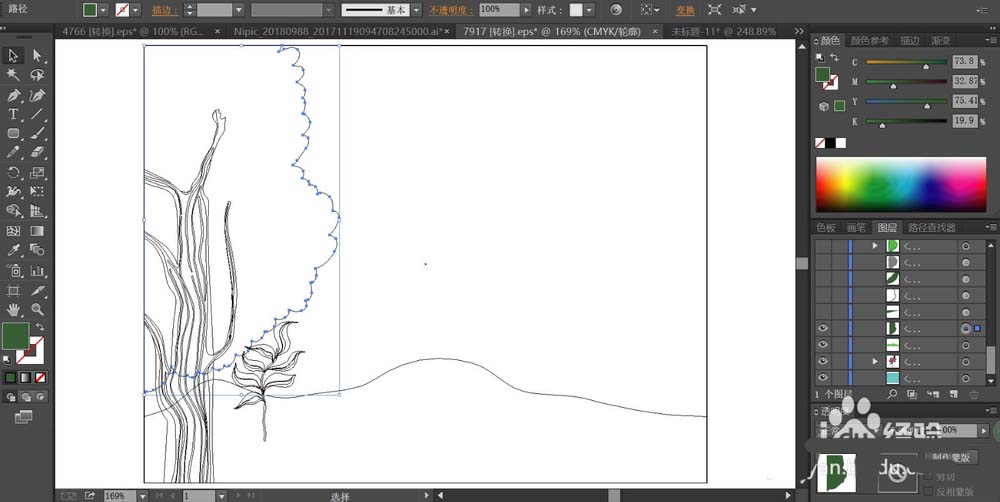Select the Magic Wand tool

(x=12, y=75)
